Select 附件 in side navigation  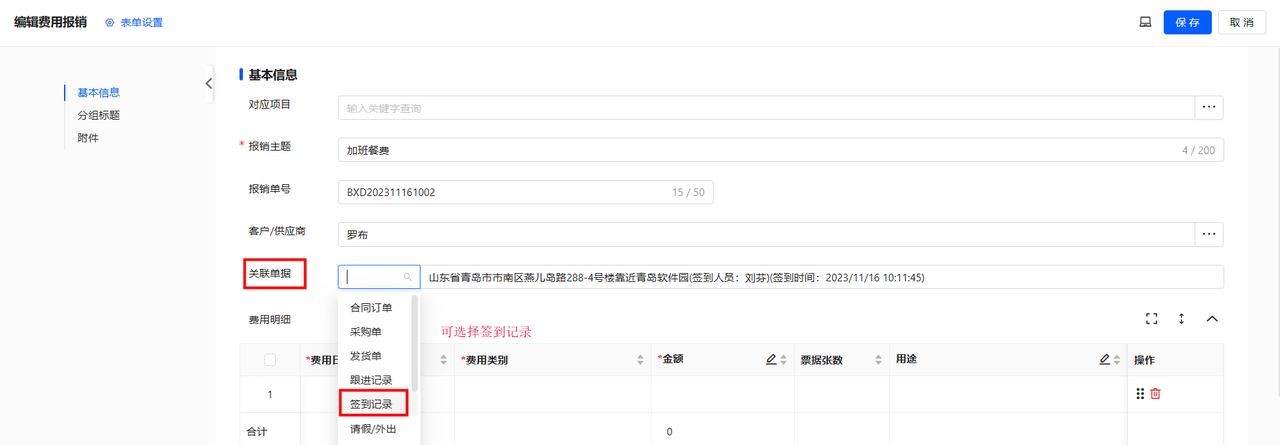point(88,138)
